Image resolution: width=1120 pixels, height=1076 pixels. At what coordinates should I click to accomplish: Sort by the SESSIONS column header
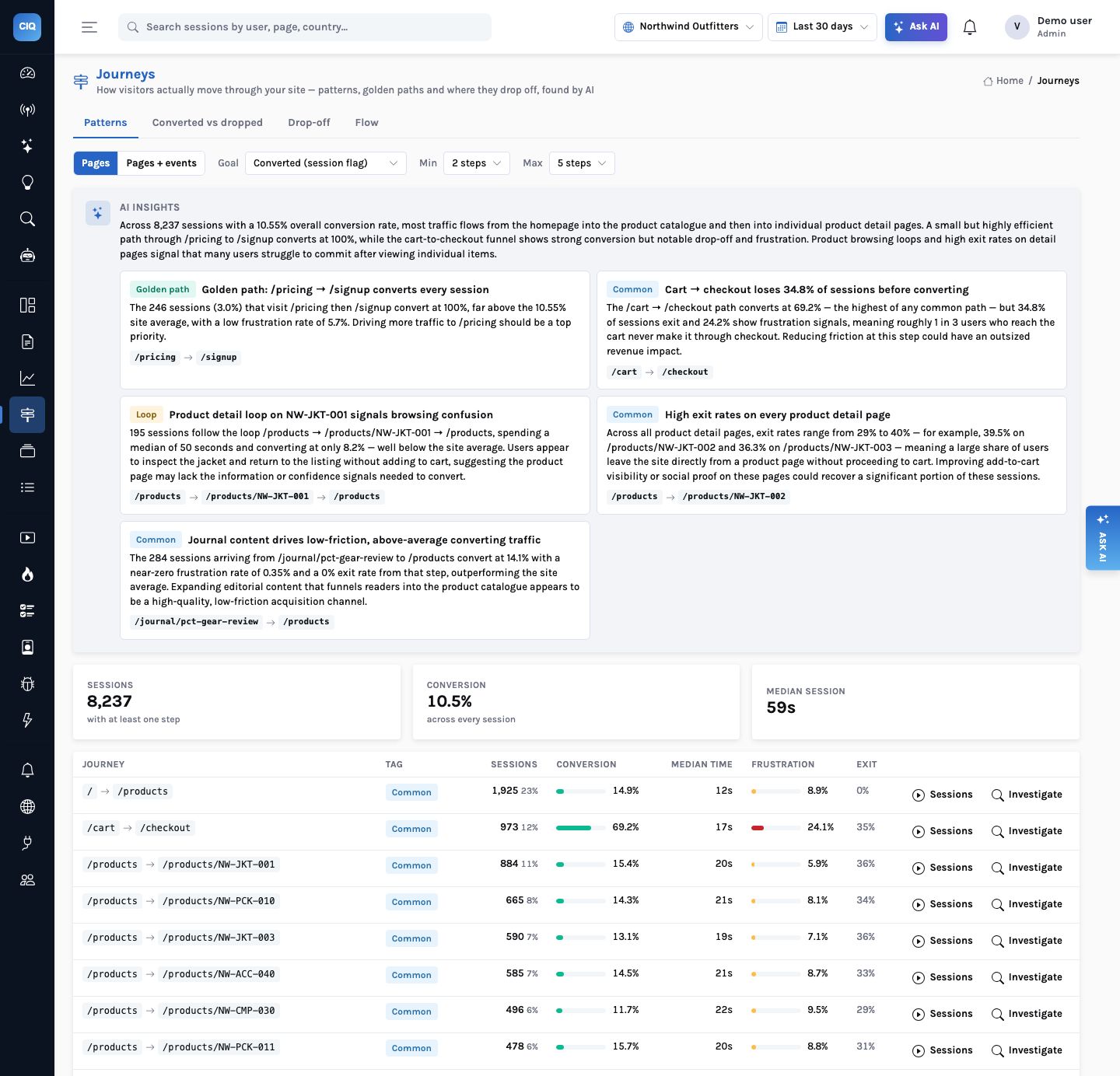pos(514,765)
